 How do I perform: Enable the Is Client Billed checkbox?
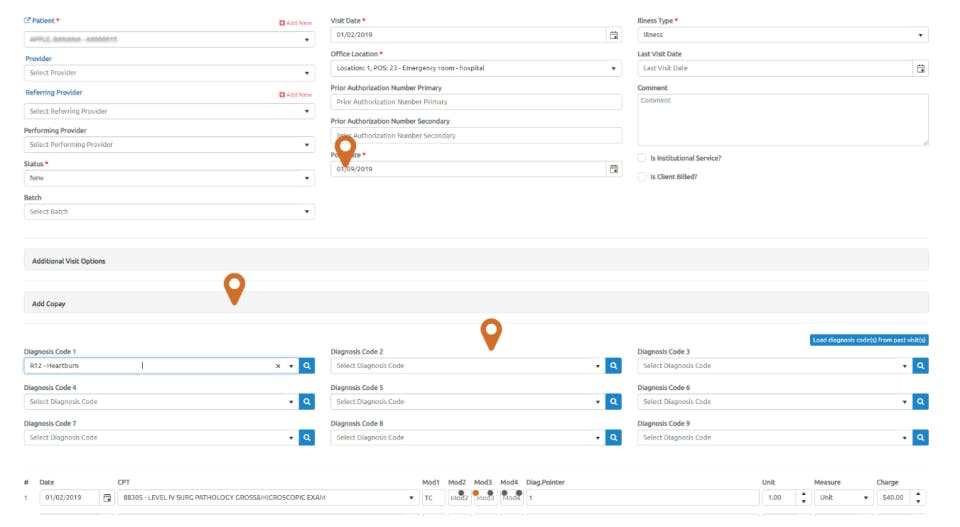pyautogui.click(x=642, y=177)
